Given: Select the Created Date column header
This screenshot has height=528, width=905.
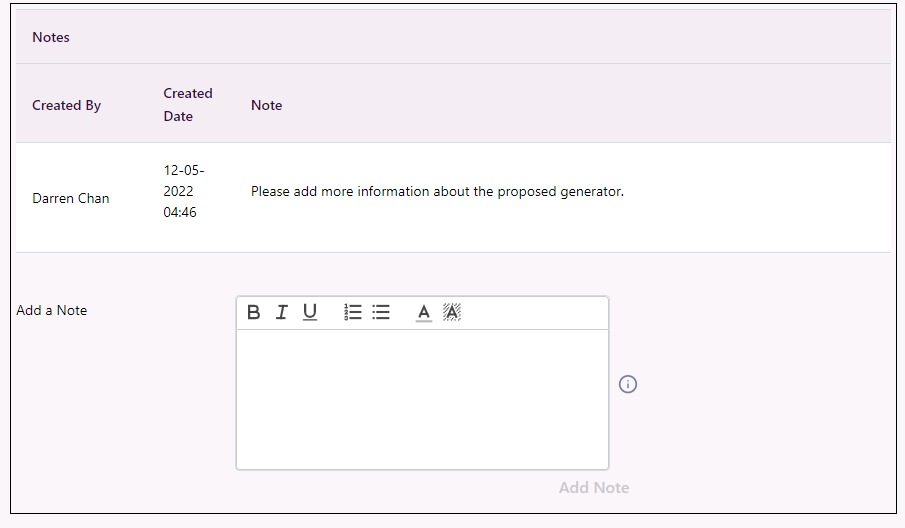Looking at the screenshot, I should pos(188,104).
